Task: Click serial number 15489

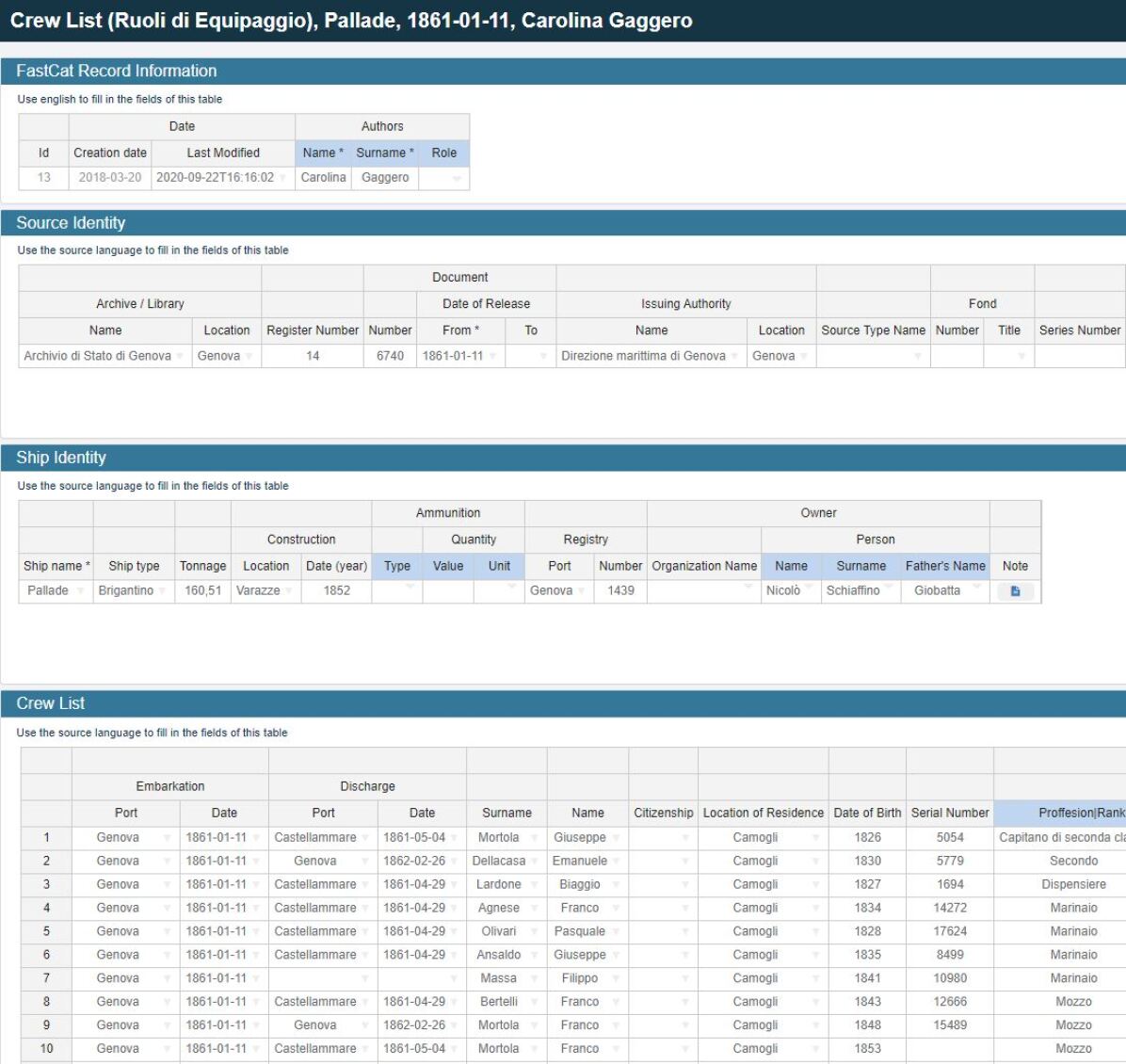Action: (x=949, y=1024)
